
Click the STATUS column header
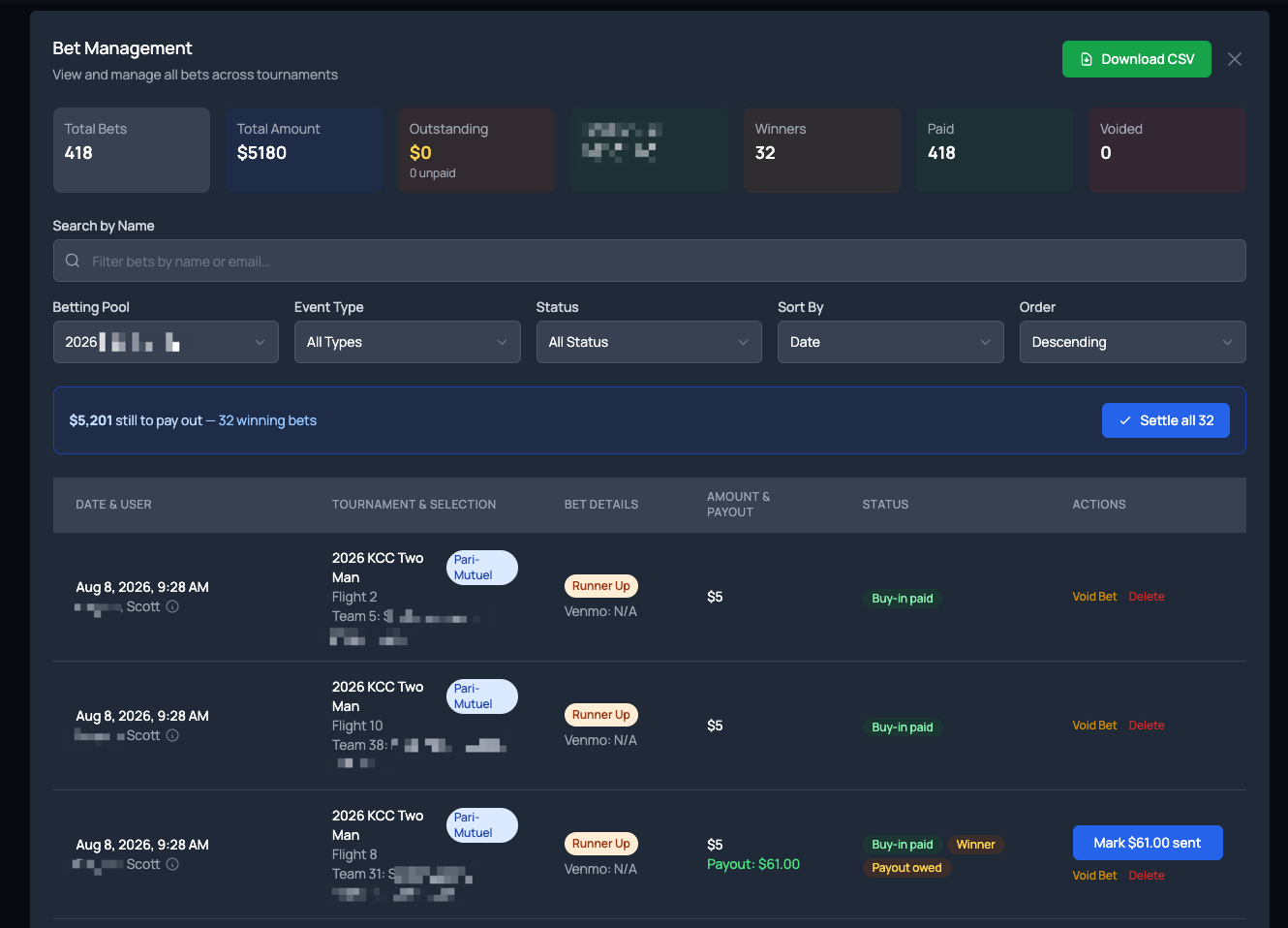click(886, 505)
